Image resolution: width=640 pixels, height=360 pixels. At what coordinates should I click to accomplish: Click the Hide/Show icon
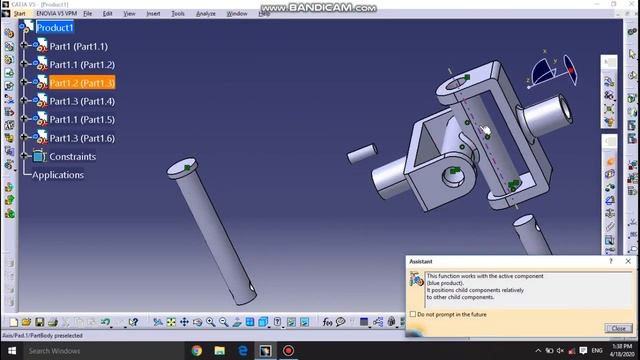click(291, 322)
